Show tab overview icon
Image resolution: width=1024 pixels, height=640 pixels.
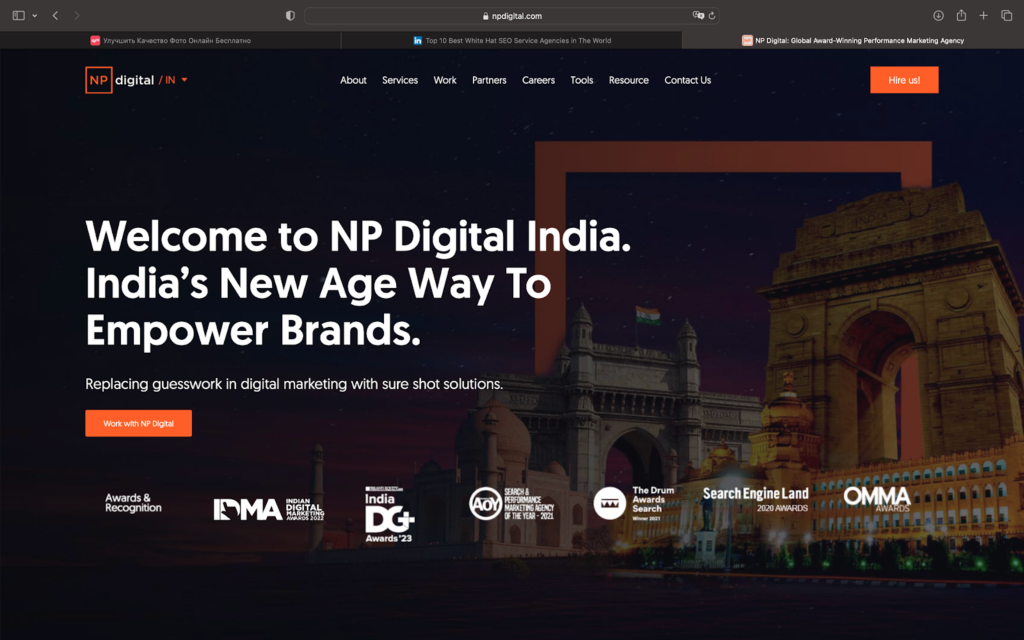click(x=1006, y=15)
